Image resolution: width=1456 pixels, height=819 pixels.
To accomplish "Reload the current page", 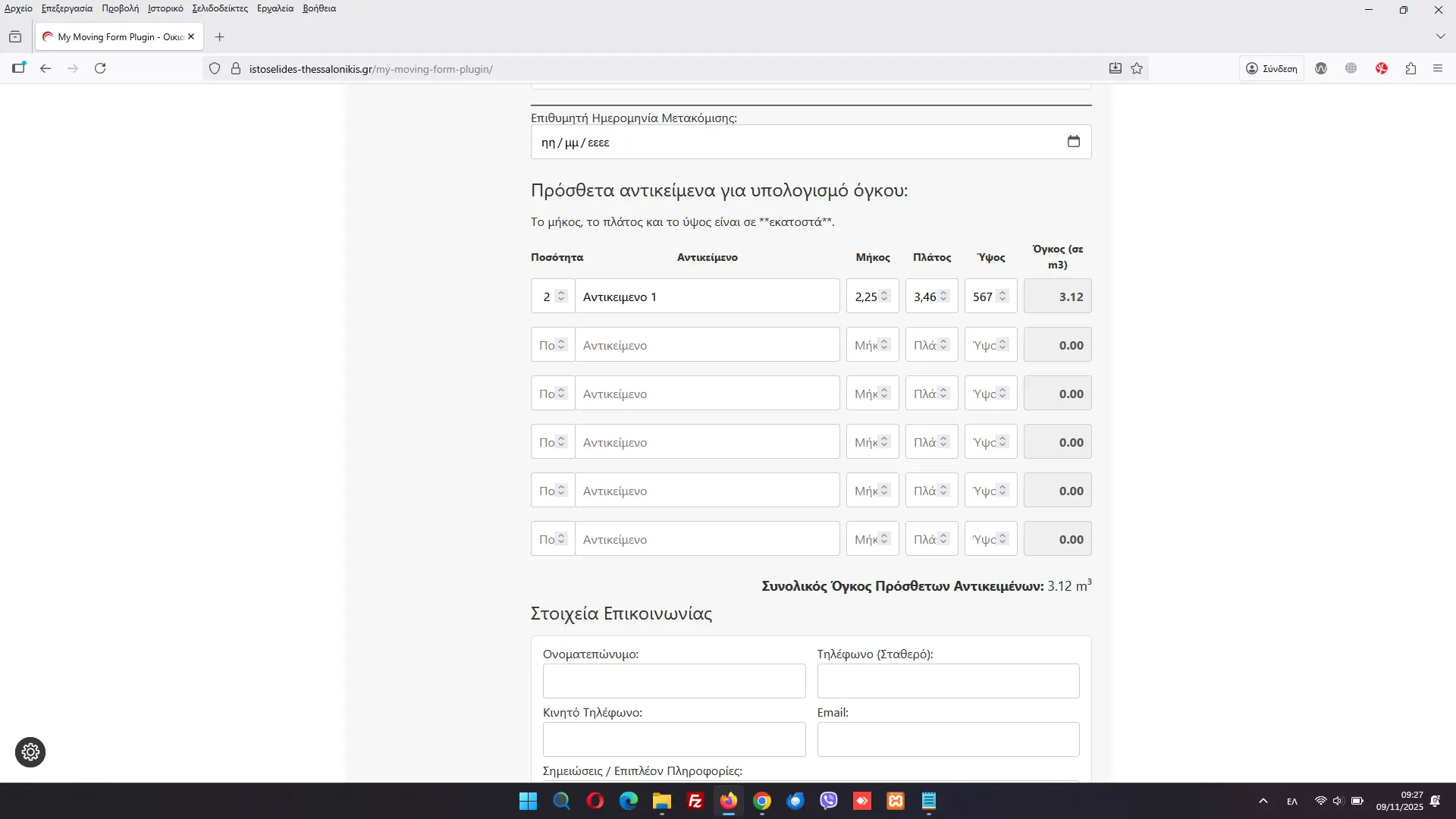I will click(100, 68).
